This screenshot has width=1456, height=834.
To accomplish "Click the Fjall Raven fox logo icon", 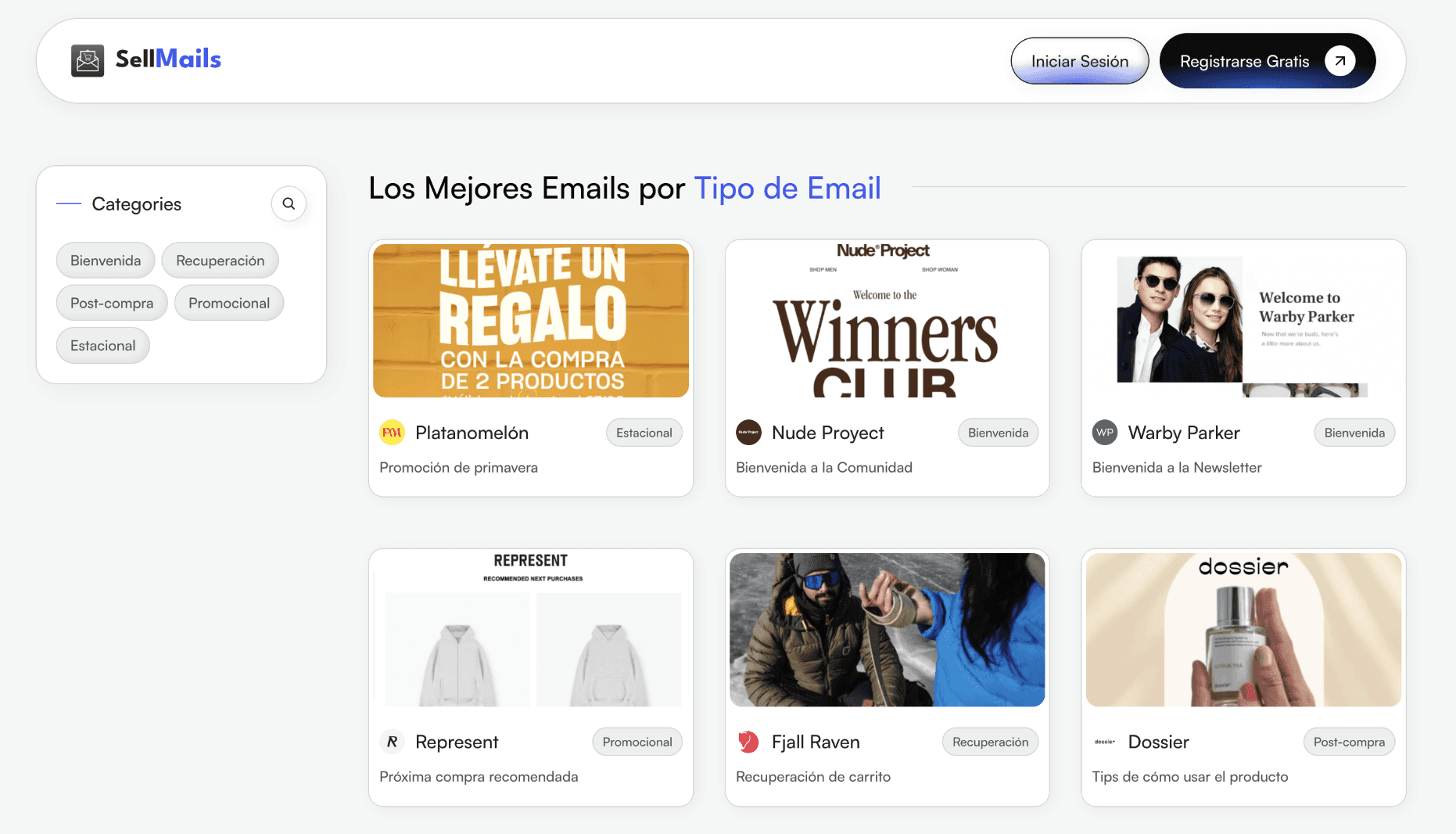I will click(x=748, y=742).
